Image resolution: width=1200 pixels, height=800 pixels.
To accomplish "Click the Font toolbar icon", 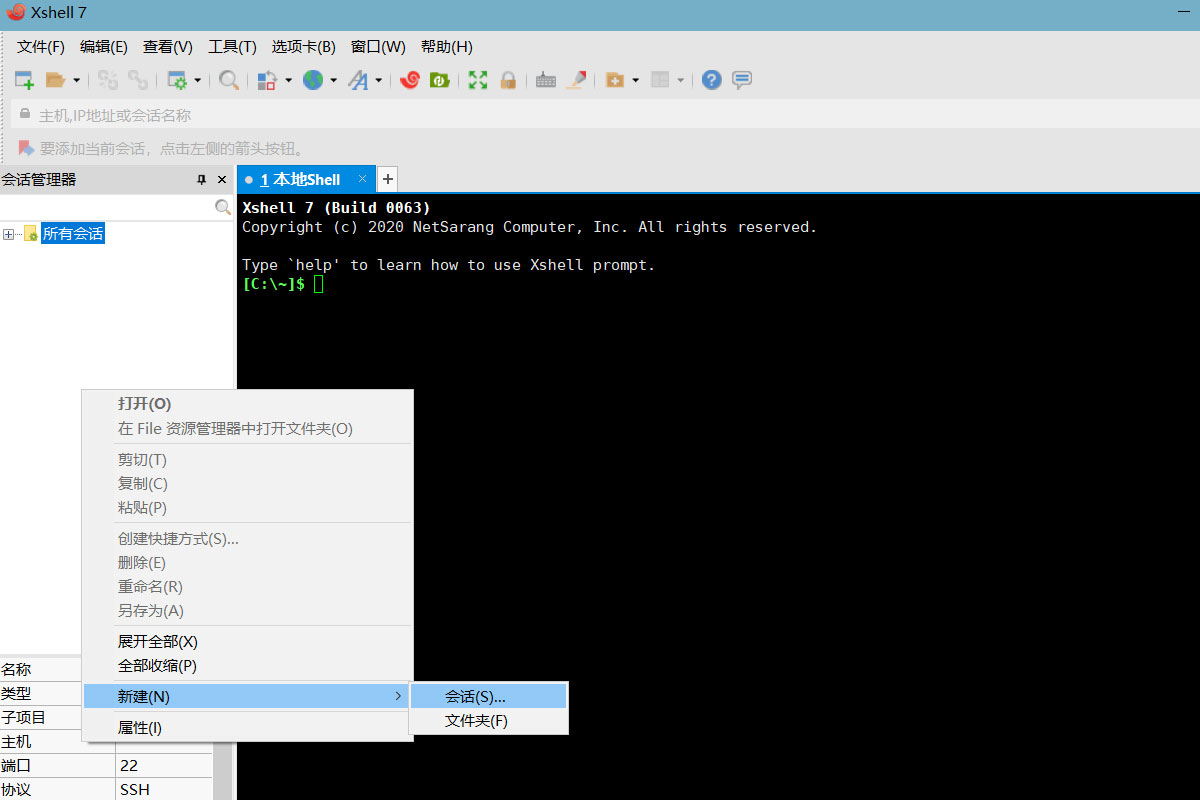I will click(x=358, y=80).
